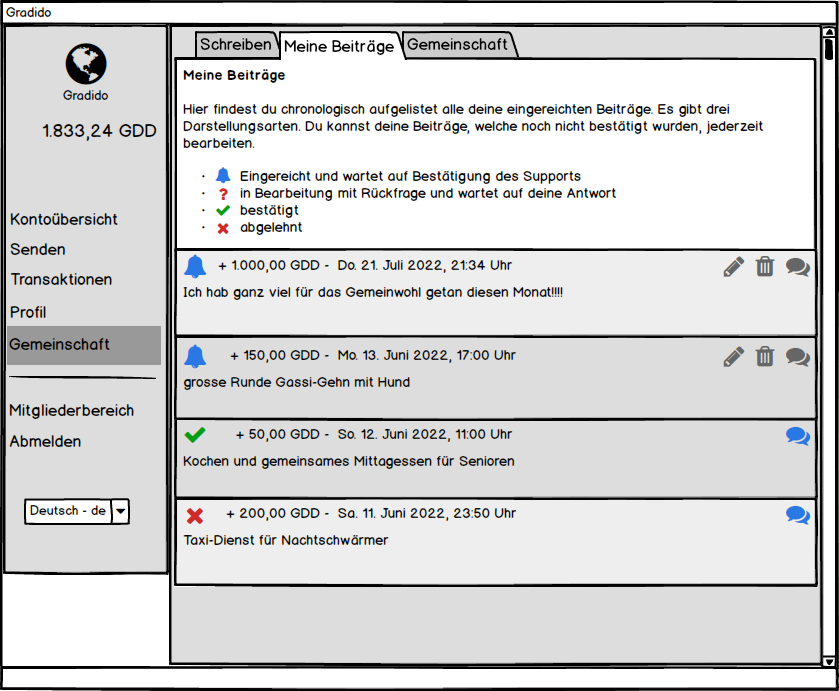
Task: Edit the 1.000,00 GDD contribution with pencil icon
Action: click(734, 267)
